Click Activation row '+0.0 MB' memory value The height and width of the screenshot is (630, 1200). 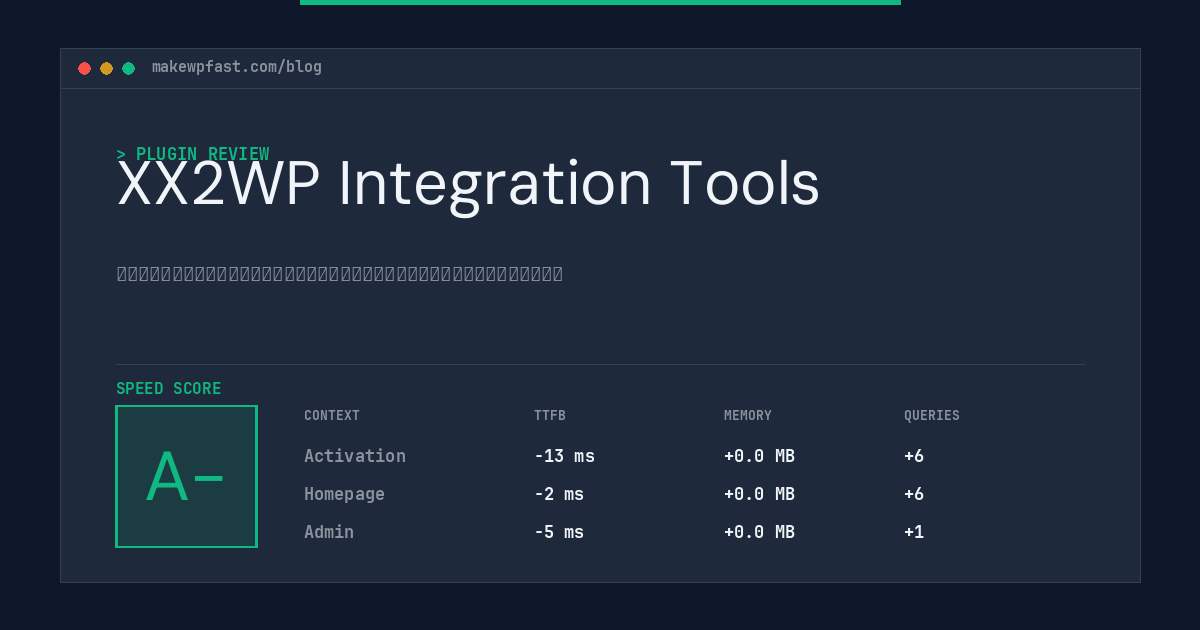pyautogui.click(x=759, y=456)
